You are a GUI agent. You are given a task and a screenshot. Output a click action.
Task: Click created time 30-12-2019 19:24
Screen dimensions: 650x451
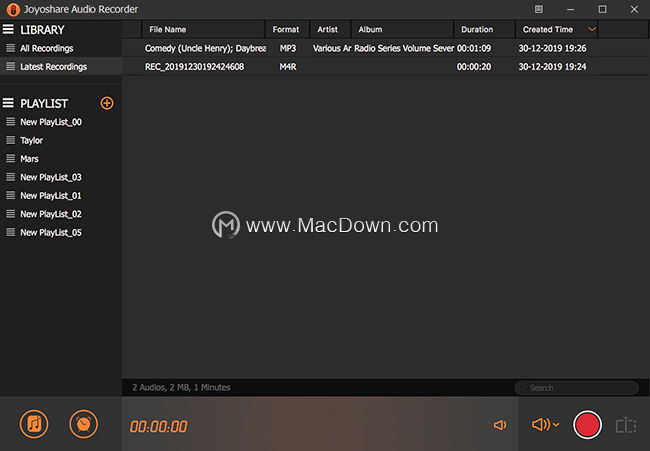[x=552, y=67]
